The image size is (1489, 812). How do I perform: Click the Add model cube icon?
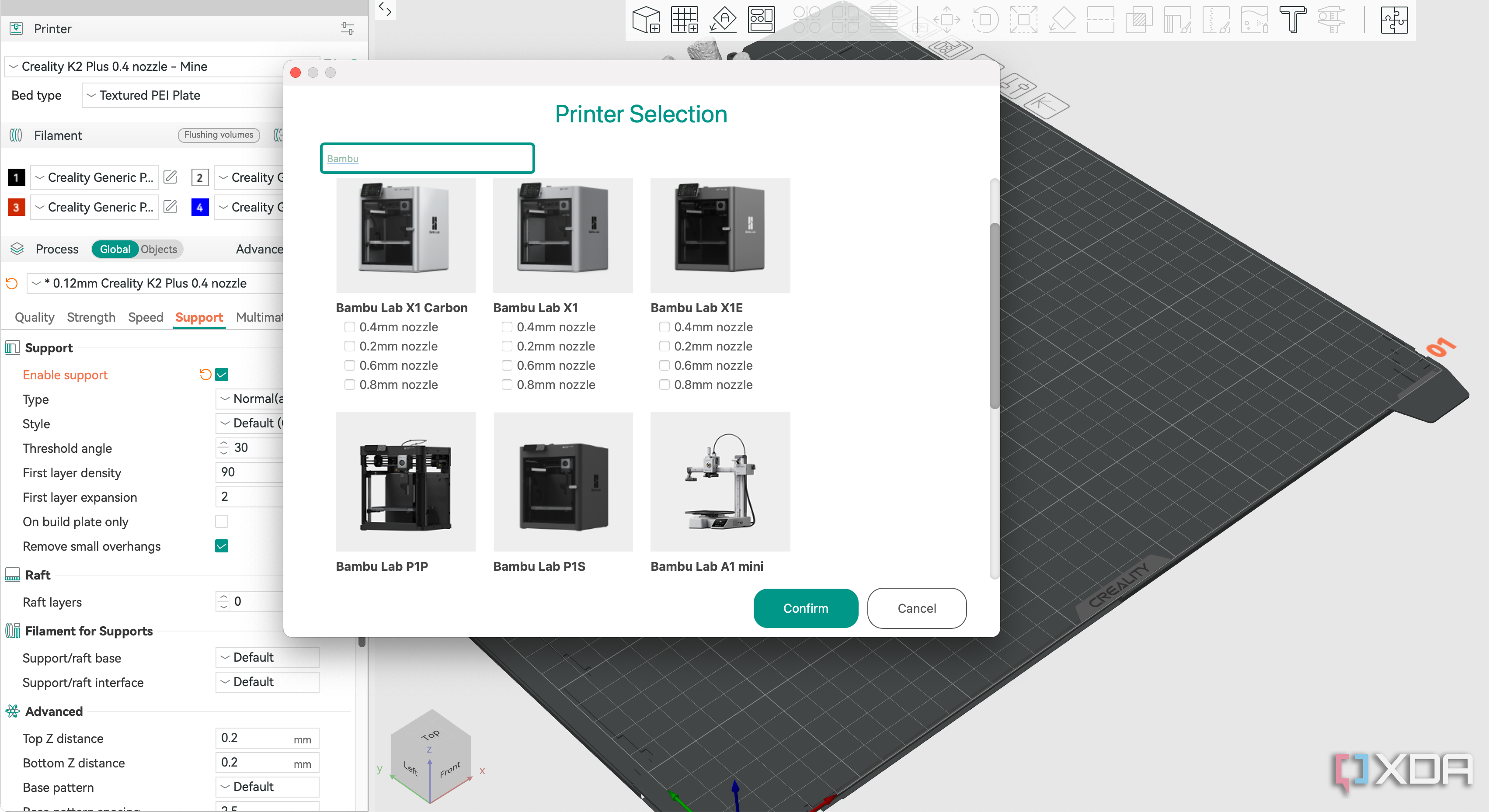tap(646, 20)
